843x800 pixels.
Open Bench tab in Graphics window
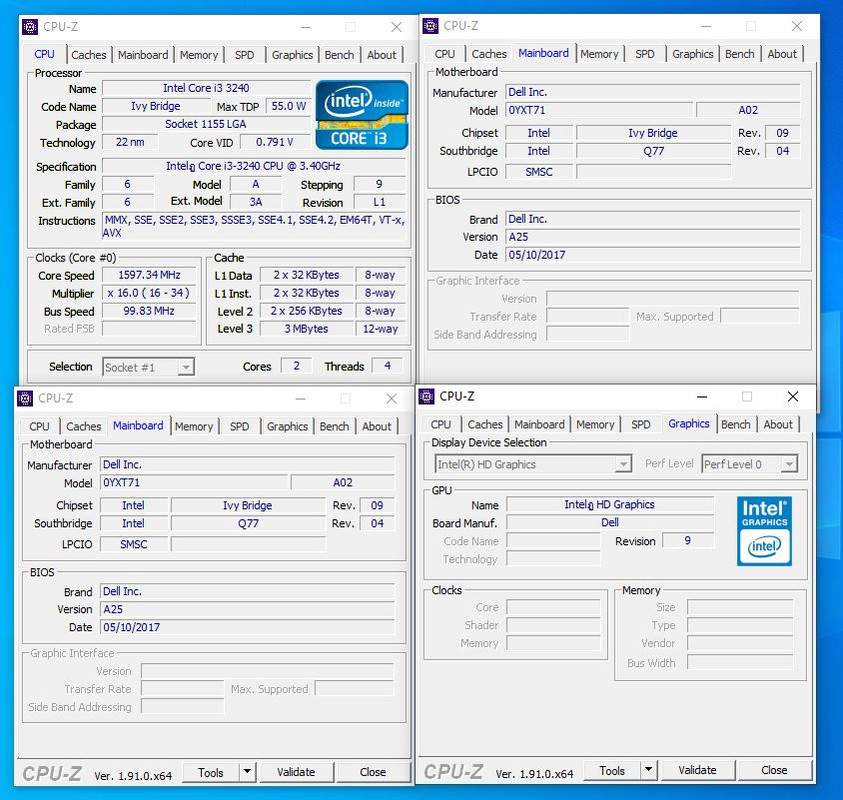pos(735,424)
